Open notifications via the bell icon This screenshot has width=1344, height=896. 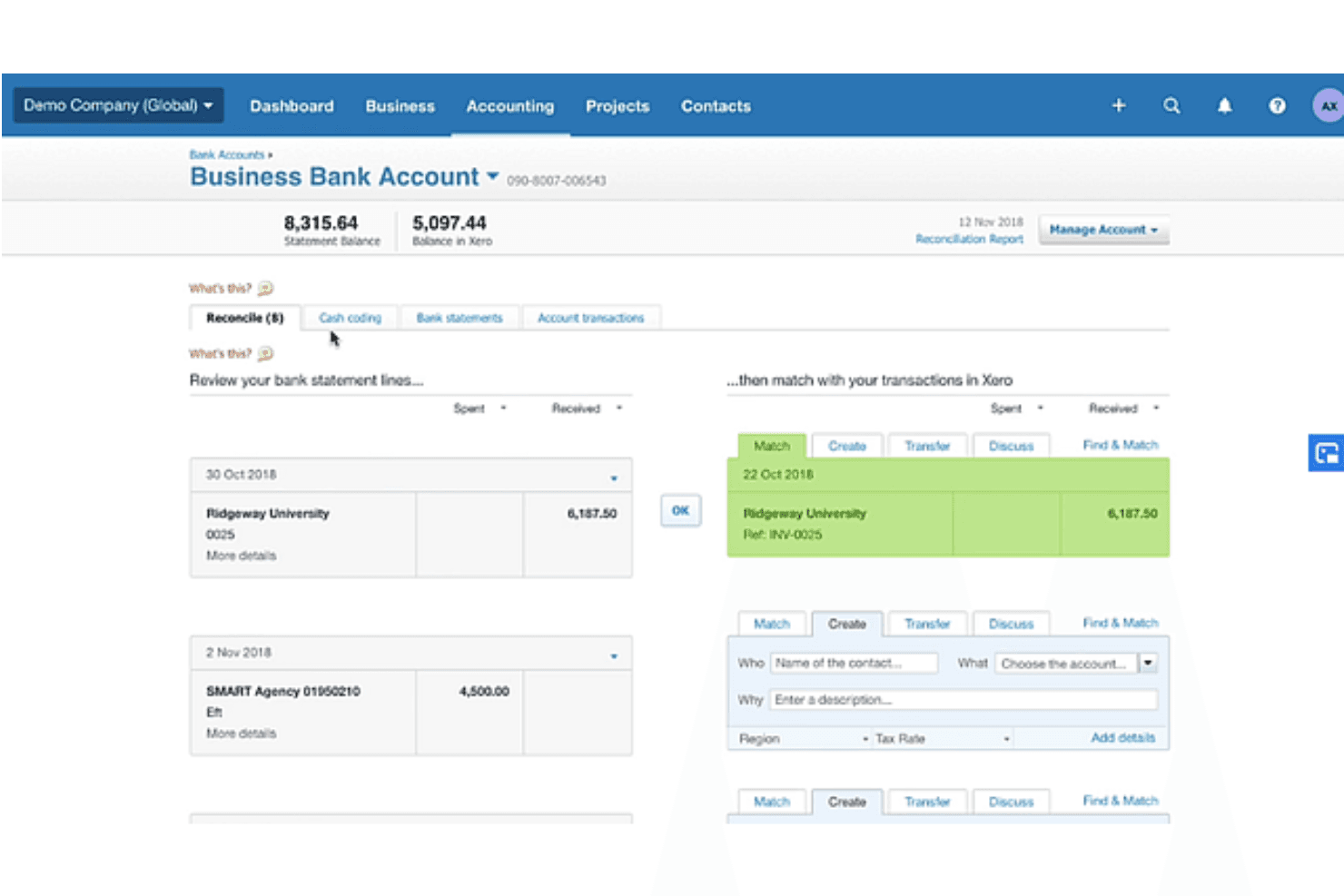[1224, 105]
